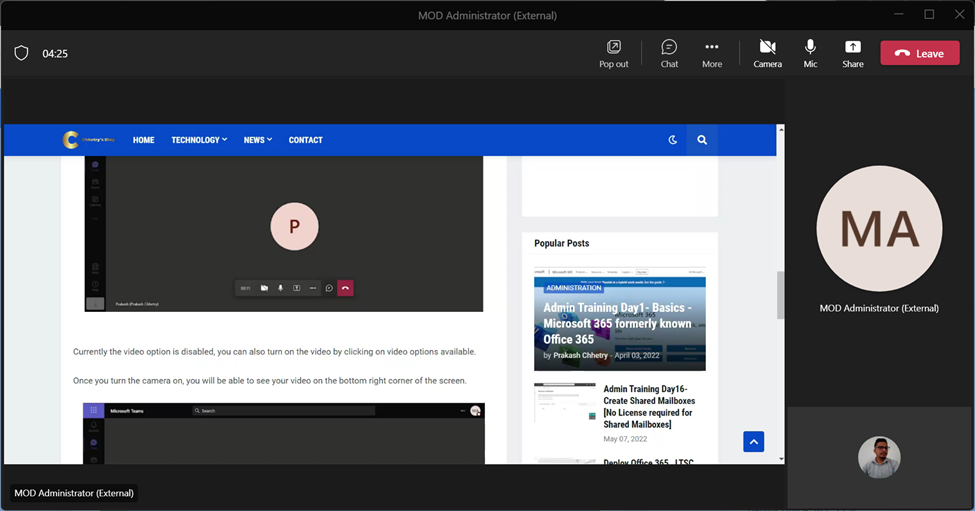Viewport: 975px width, 511px height.
Task: Turn on the Camera
Action: 767,53
